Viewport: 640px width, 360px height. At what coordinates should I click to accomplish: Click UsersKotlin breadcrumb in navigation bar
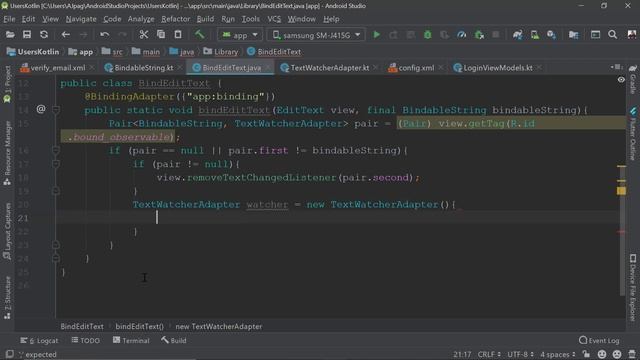coord(33,52)
